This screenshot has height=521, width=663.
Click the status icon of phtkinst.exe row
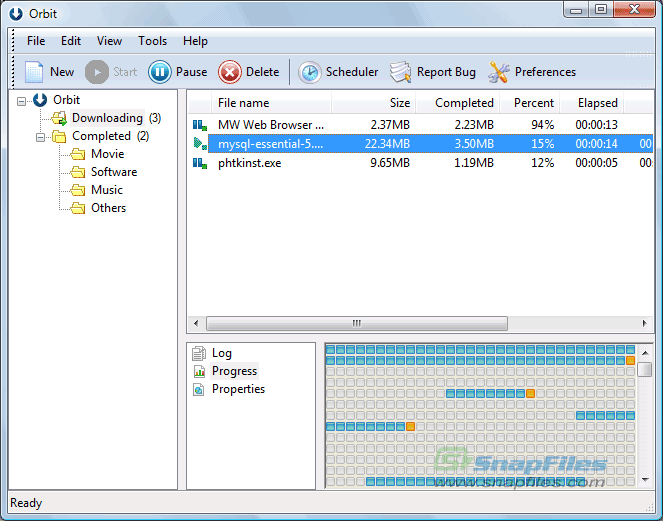click(x=200, y=163)
